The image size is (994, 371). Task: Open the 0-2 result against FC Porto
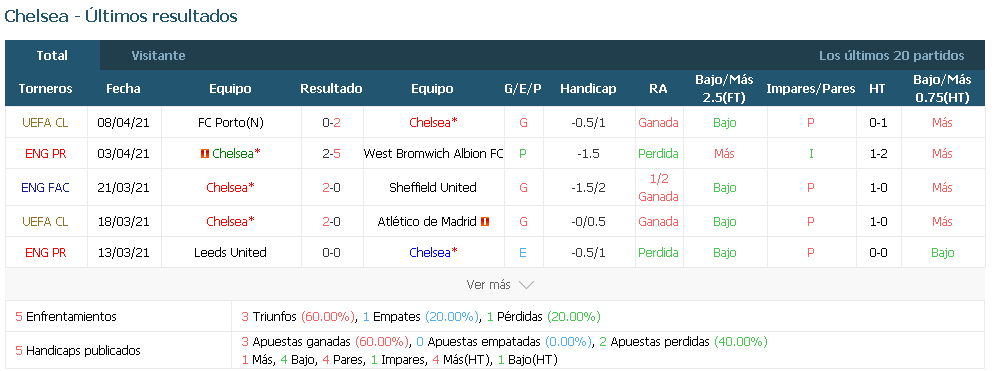332,122
